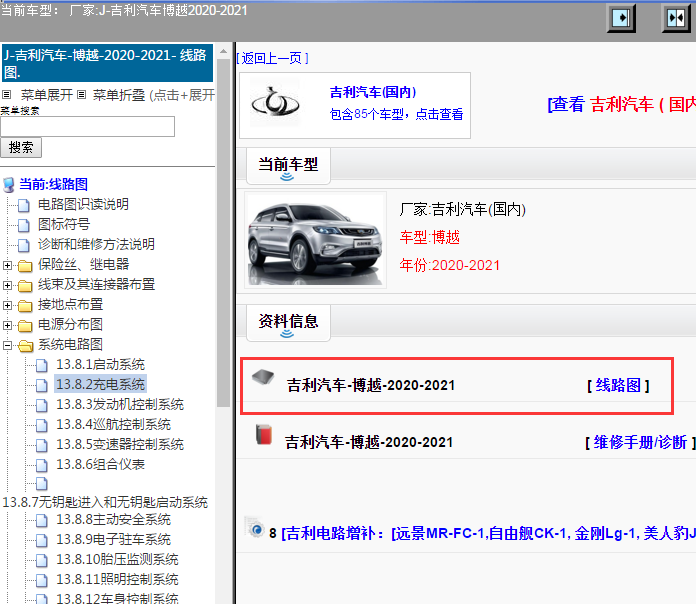Click folder icon of 保险丝、继电器
696x604 pixels.
click(25, 266)
